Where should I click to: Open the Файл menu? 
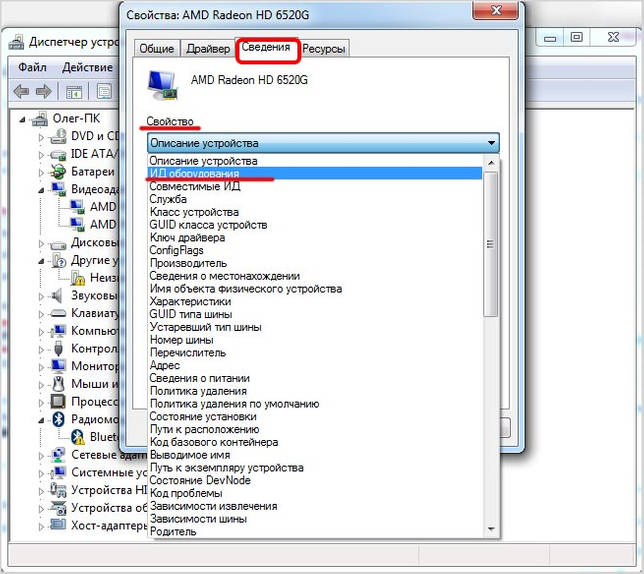tap(32, 67)
